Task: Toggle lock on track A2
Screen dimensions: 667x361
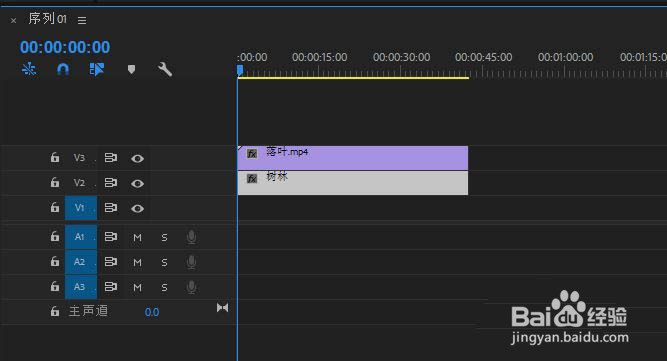Action: click(55, 261)
